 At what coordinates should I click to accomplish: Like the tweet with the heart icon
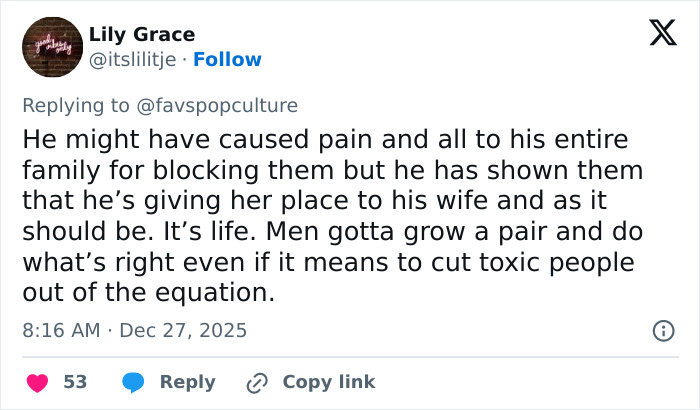coord(37,382)
